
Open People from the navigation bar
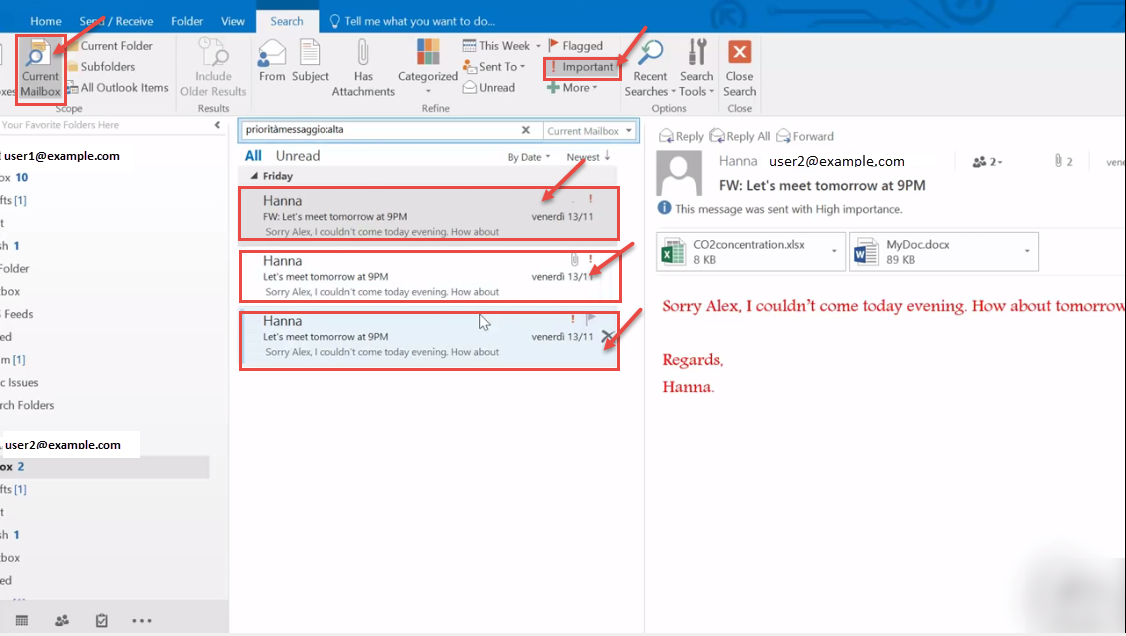61,620
